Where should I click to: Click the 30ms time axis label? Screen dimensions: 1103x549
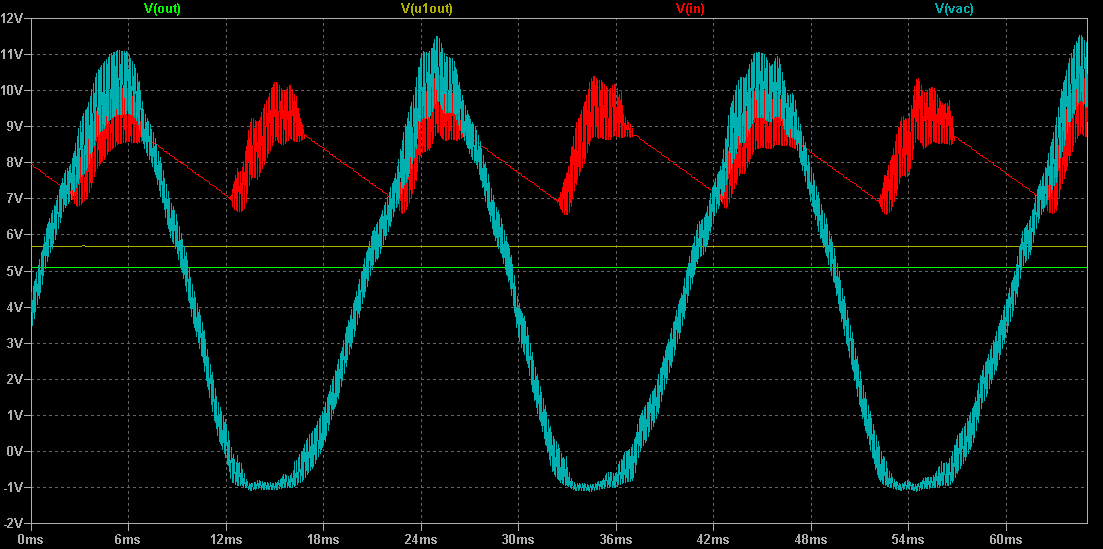click(x=518, y=538)
